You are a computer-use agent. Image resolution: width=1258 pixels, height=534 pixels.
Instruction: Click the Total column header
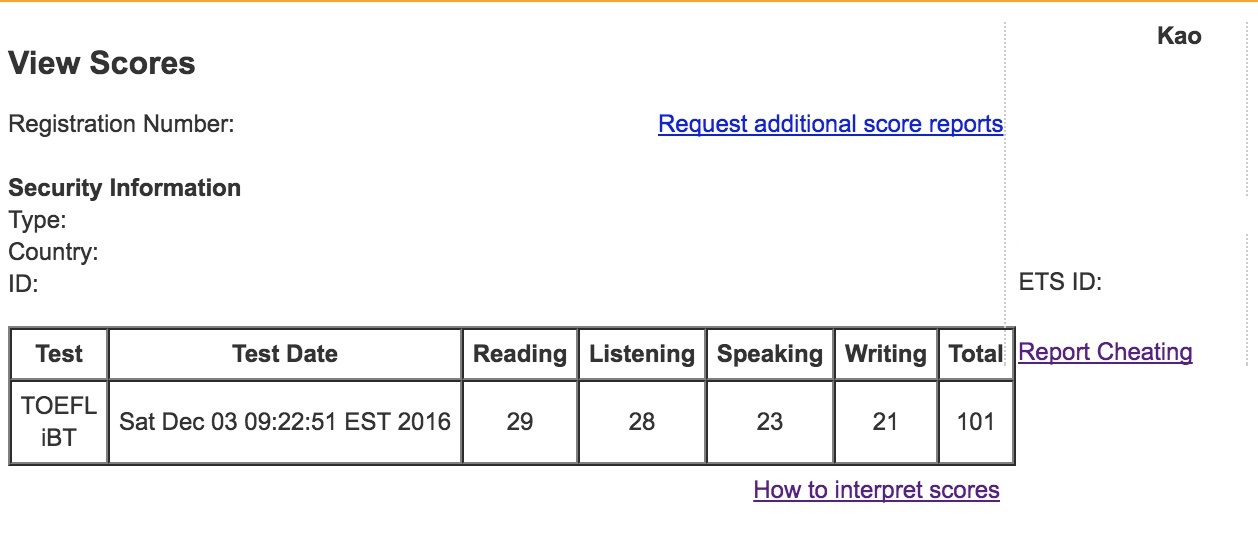coord(976,354)
